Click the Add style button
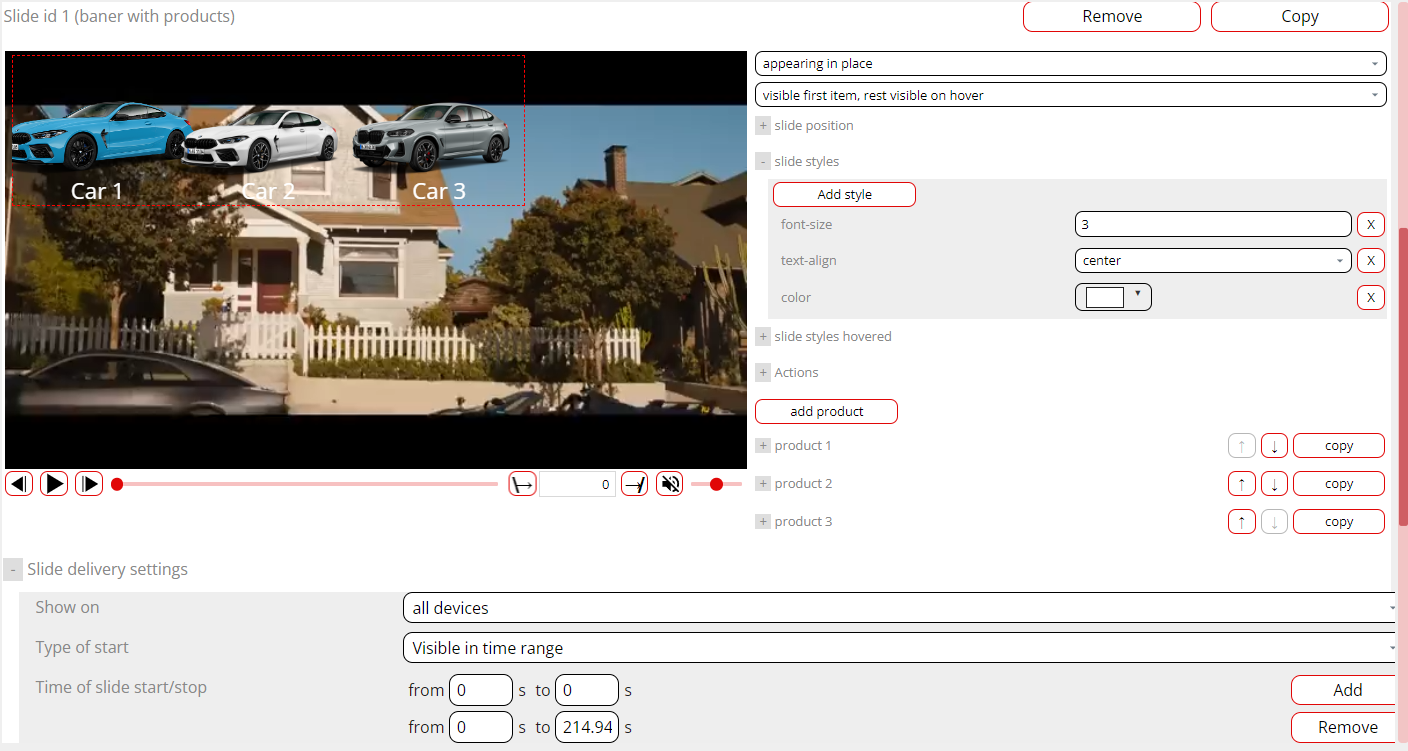This screenshot has height=751, width=1408. click(x=844, y=195)
